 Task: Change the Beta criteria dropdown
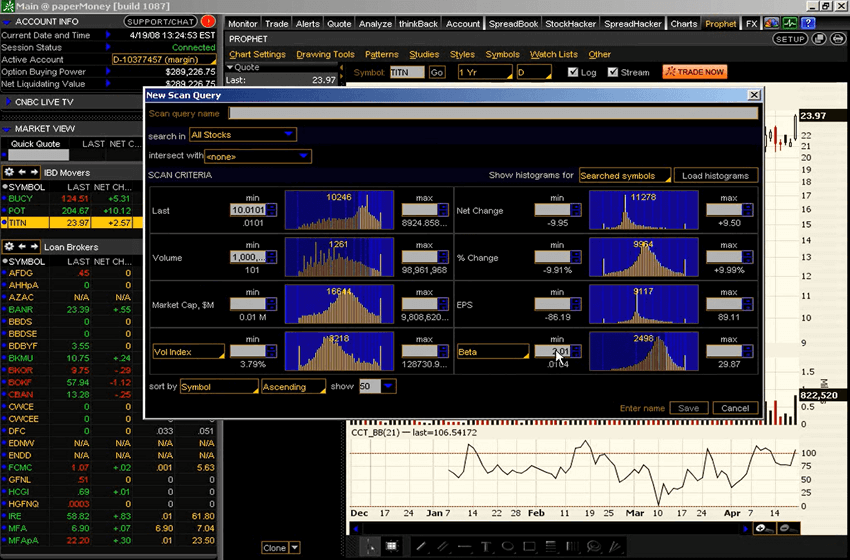coord(493,352)
